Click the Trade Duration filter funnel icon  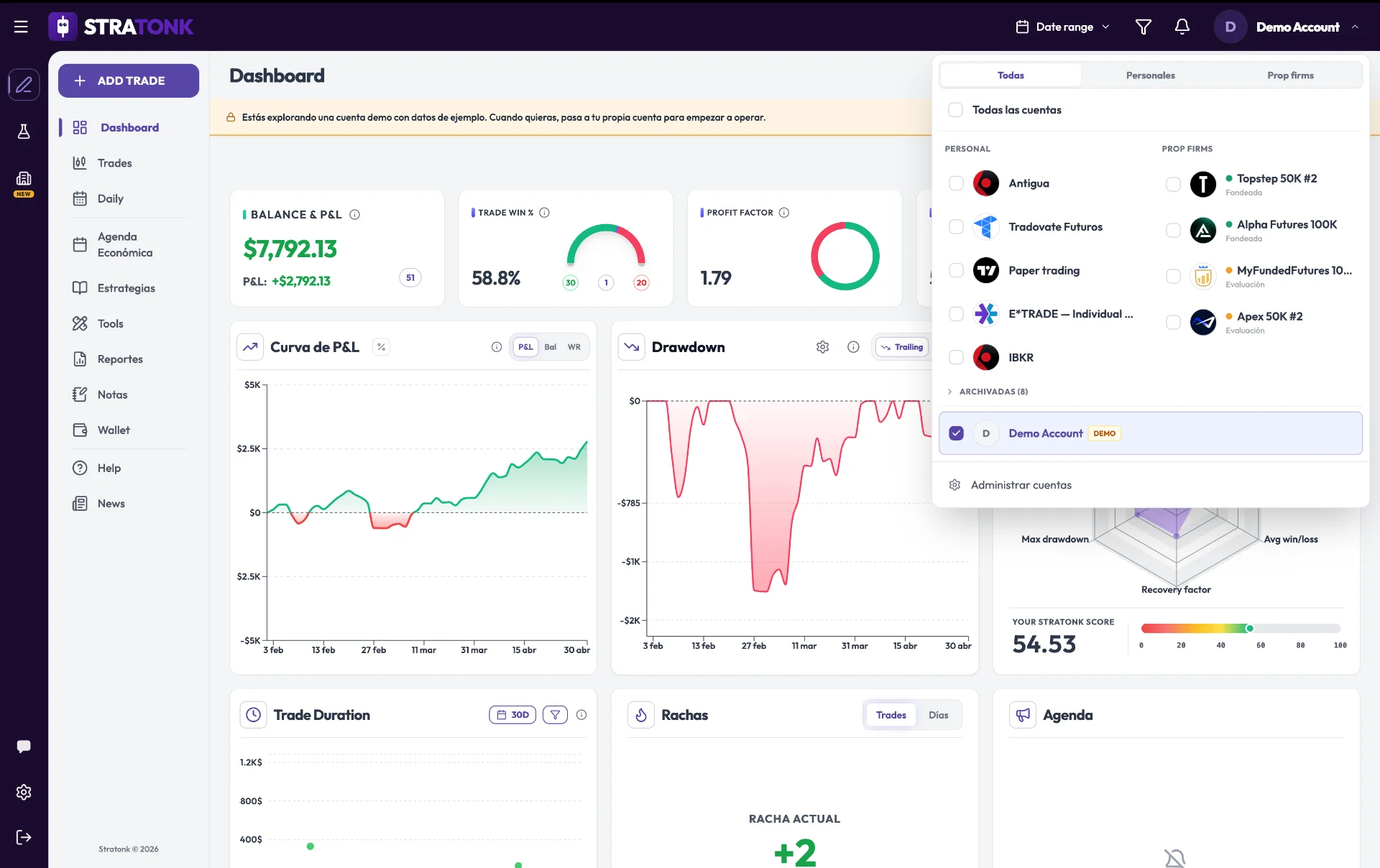(555, 715)
